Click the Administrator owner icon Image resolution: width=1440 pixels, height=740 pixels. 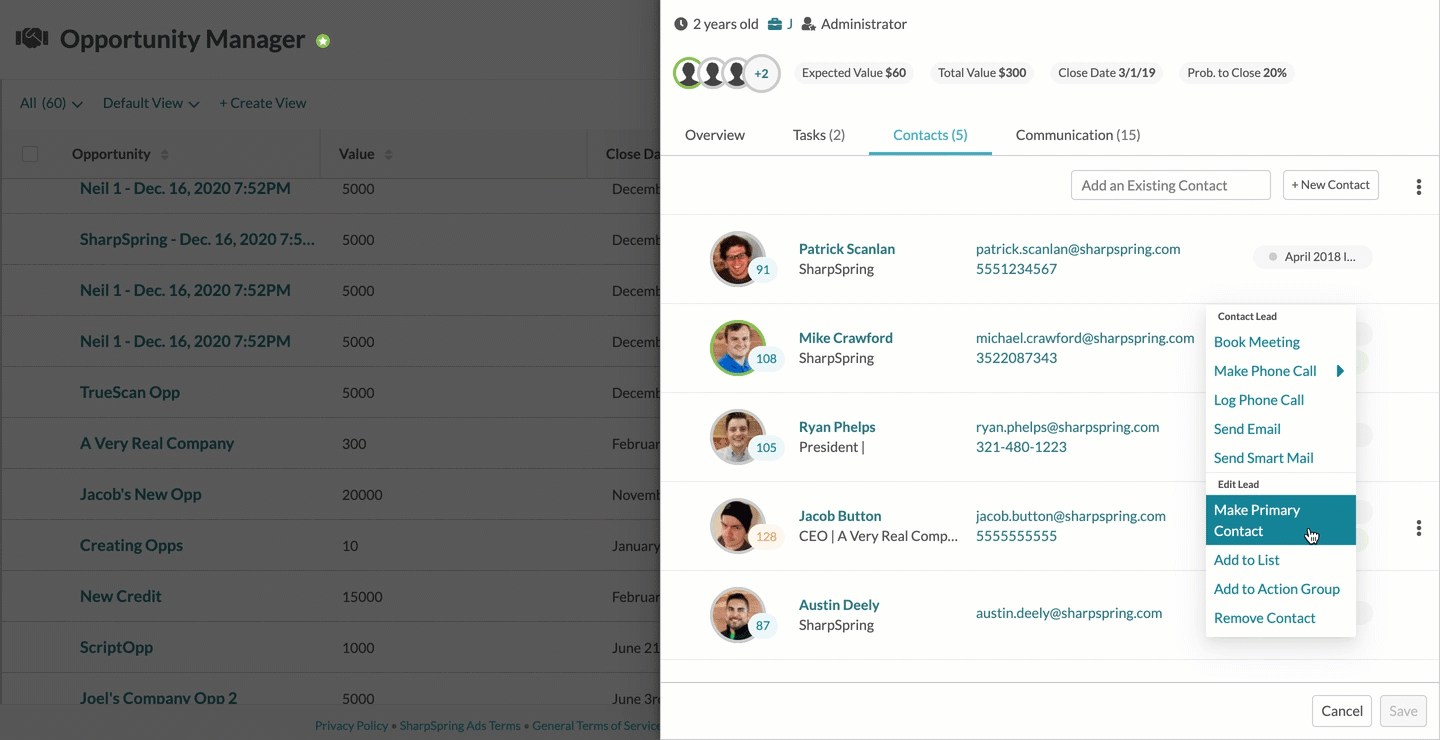click(x=809, y=24)
